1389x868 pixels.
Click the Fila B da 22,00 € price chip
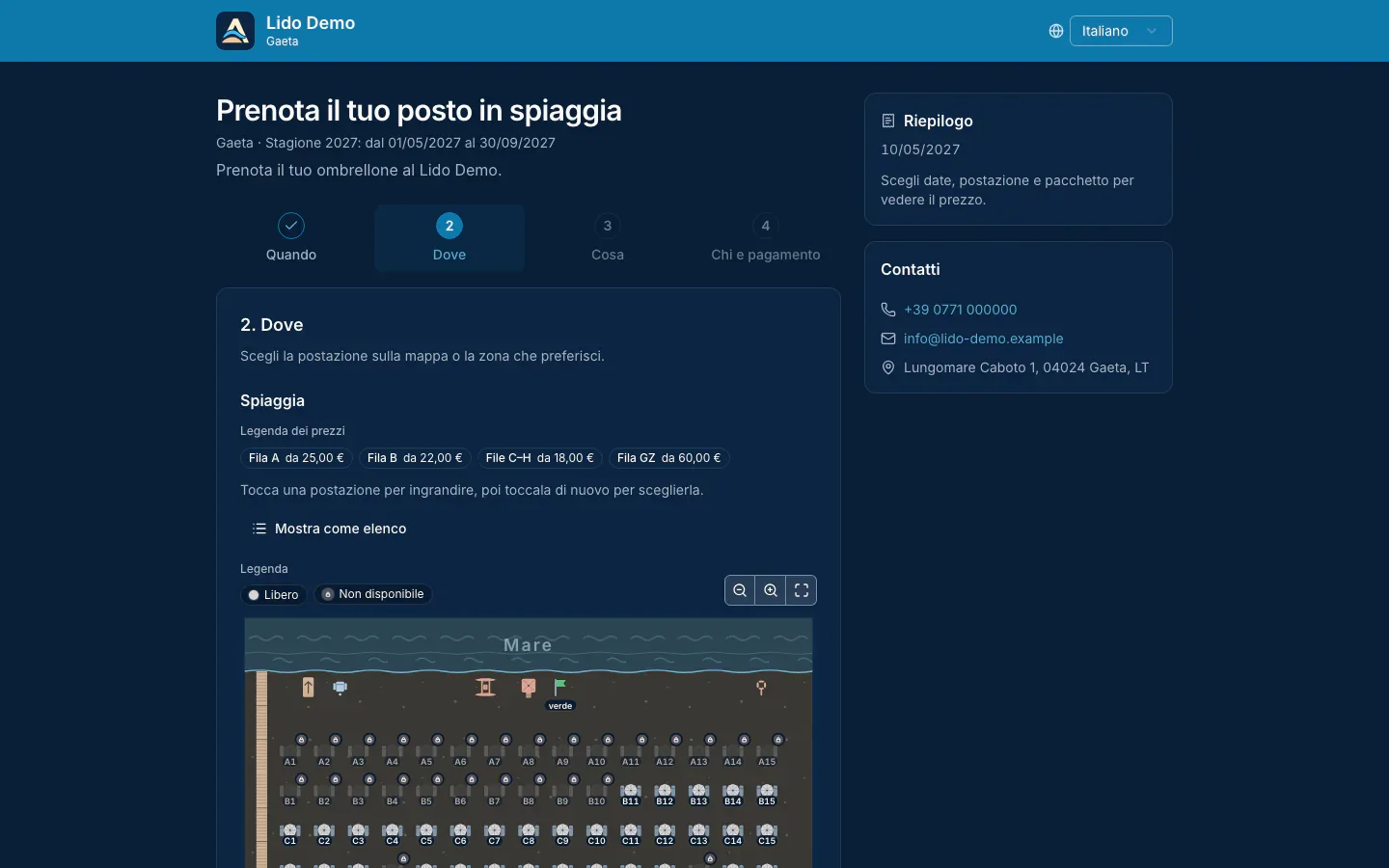click(415, 458)
